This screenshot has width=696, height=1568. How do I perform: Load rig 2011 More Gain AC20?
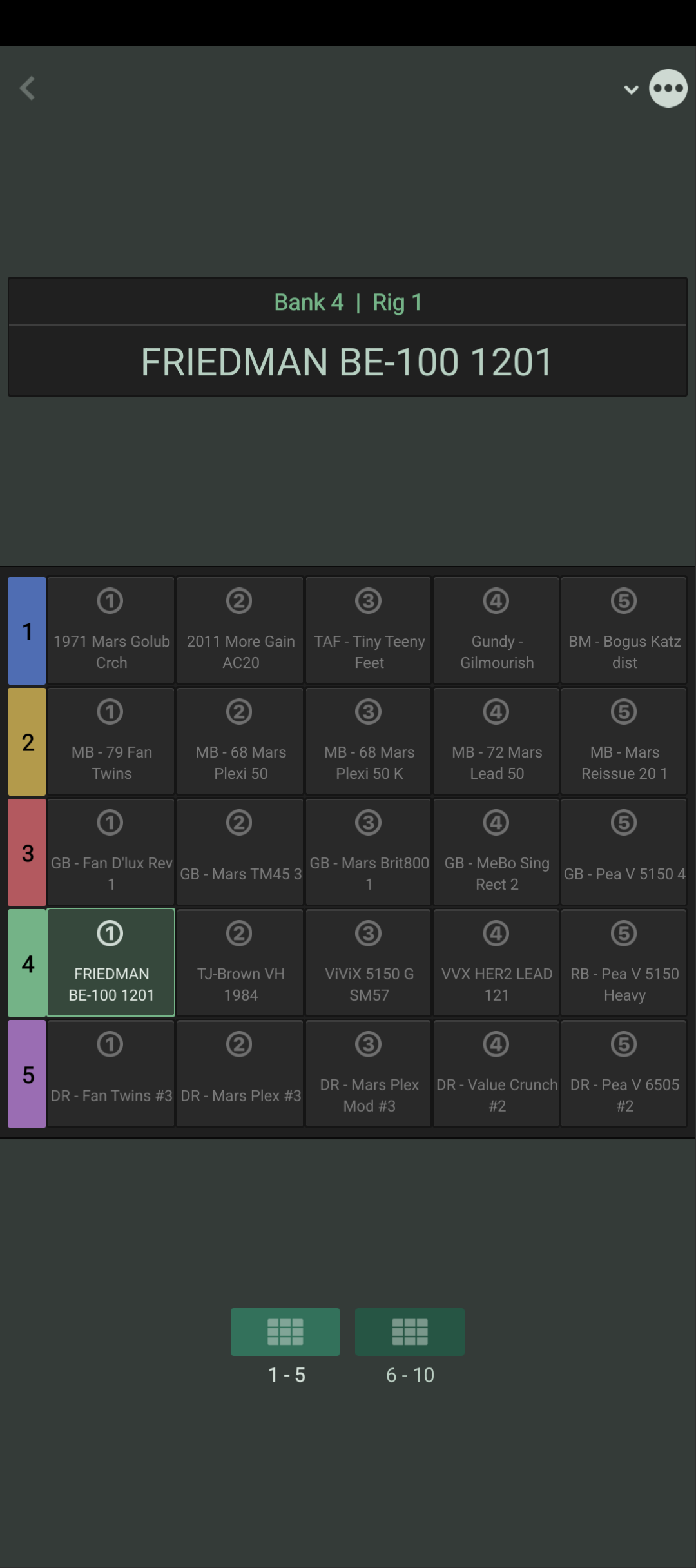point(240,631)
